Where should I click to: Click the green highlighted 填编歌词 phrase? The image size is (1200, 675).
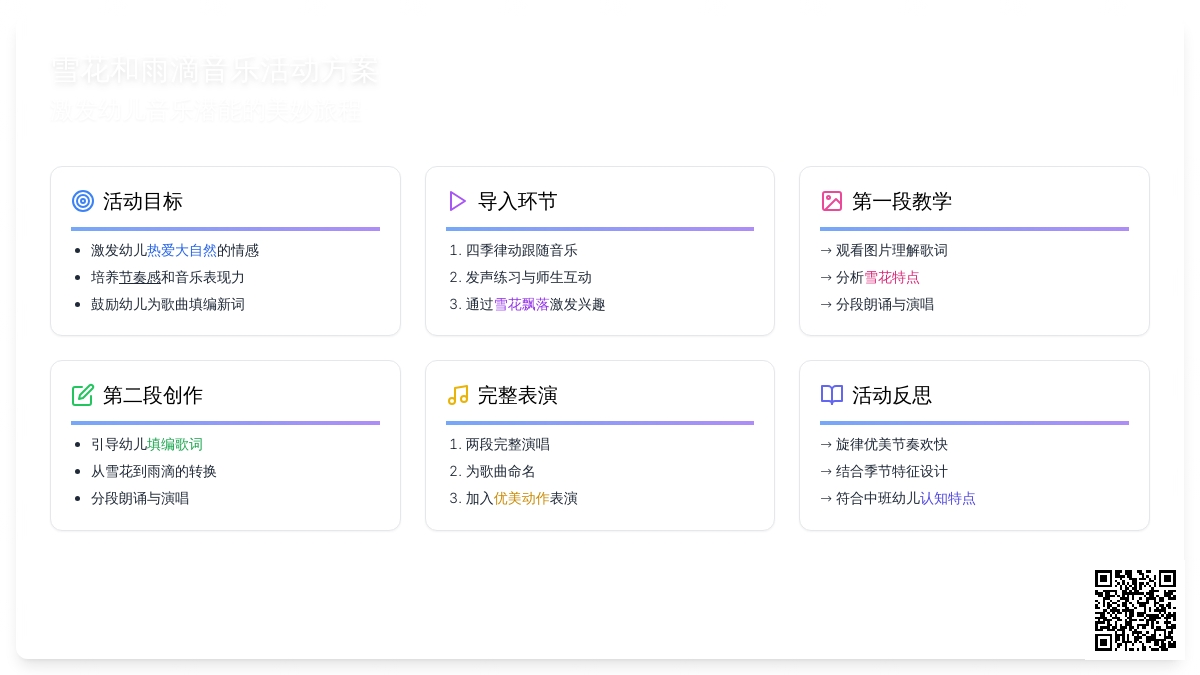[x=175, y=444]
